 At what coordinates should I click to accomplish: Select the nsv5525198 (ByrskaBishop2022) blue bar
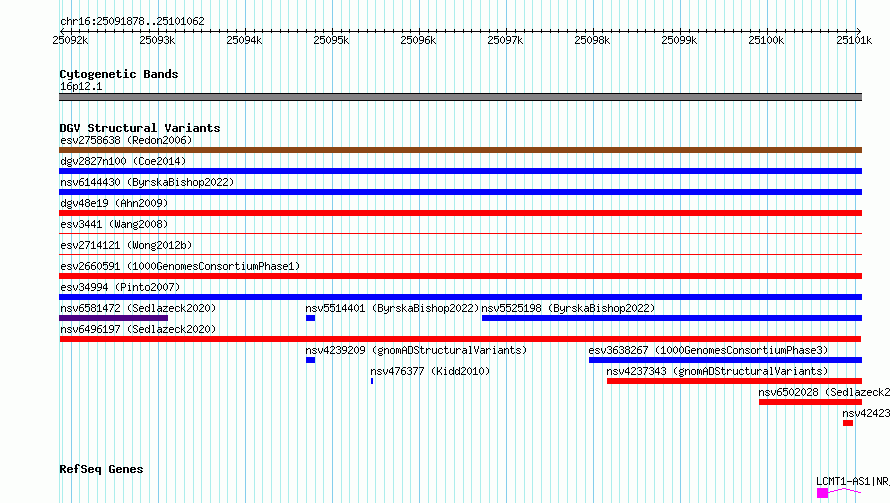click(672, 318)
